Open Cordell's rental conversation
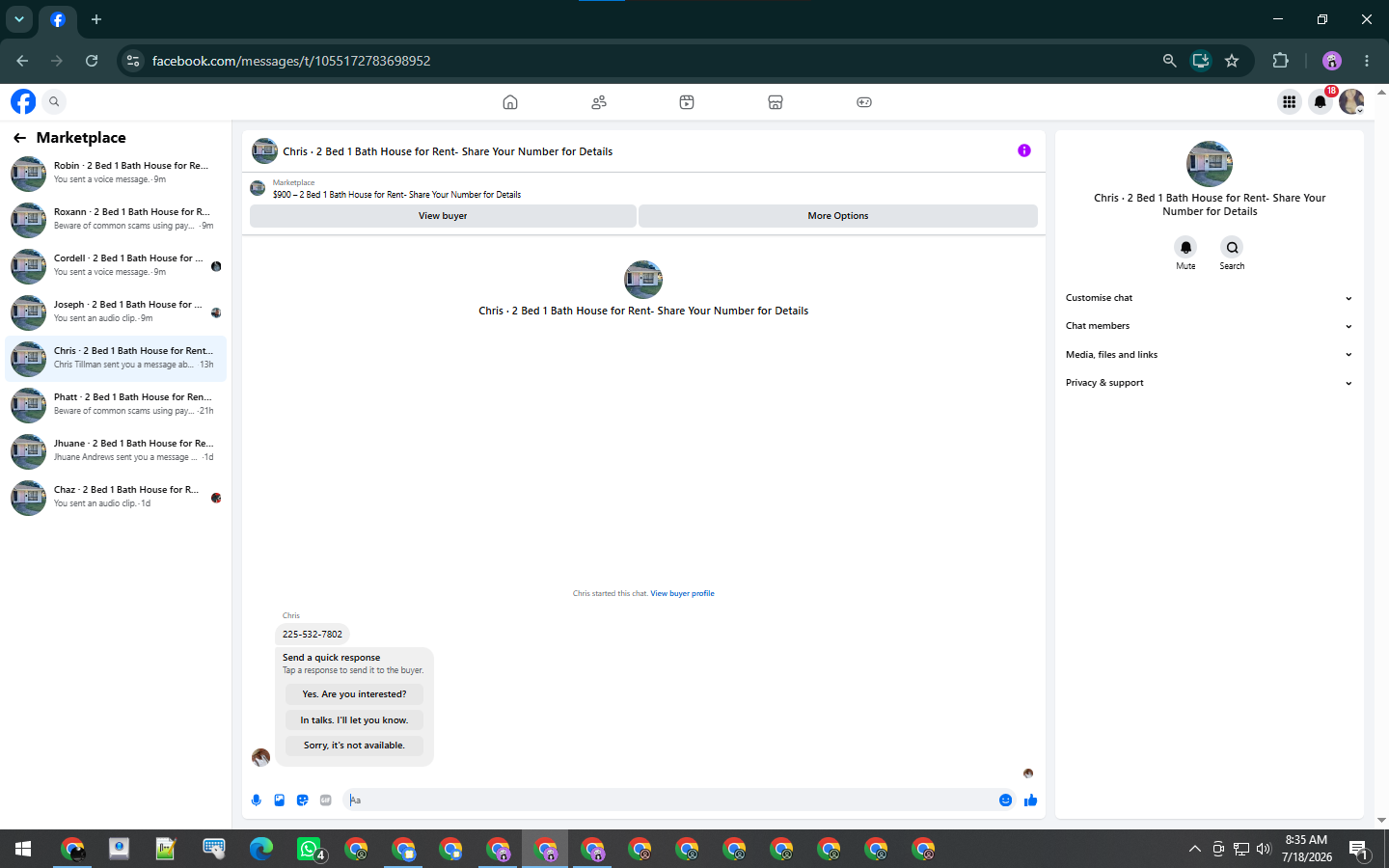1389x868 pixels. pyautogui.click(x=116, y=265)
